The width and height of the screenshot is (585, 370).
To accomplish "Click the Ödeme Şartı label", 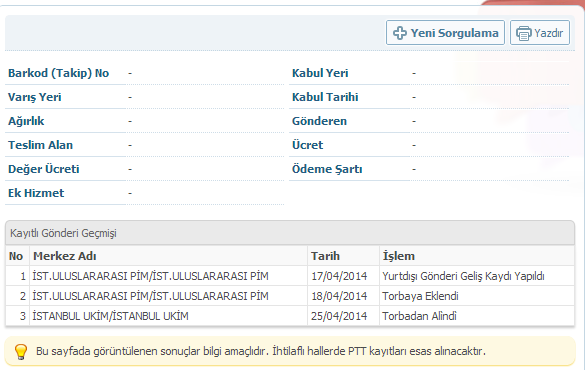I will (x=327, y=169).
